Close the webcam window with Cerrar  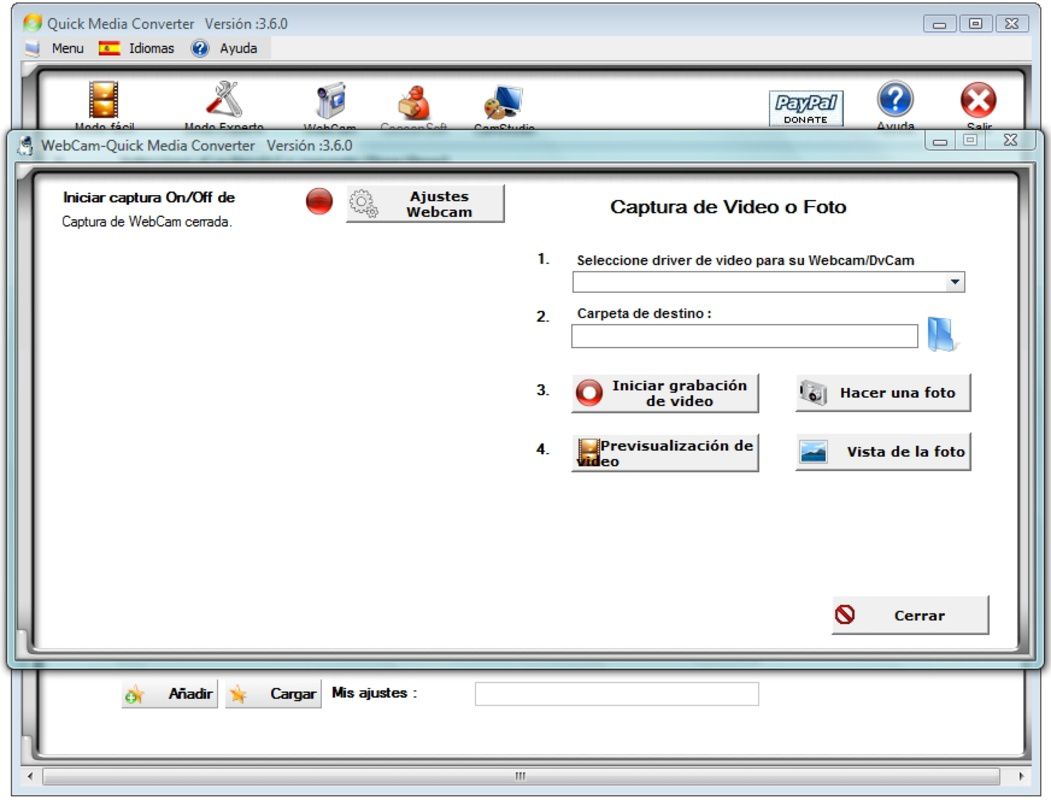point(908,615)
